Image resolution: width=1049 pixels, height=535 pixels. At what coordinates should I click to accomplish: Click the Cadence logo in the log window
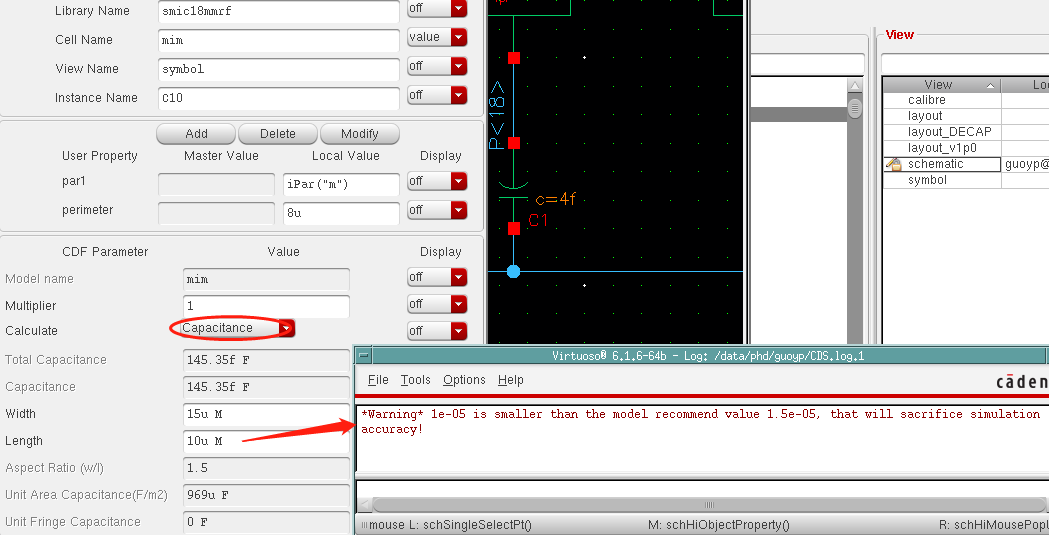pyautogui.click(x=1021, y=381)
